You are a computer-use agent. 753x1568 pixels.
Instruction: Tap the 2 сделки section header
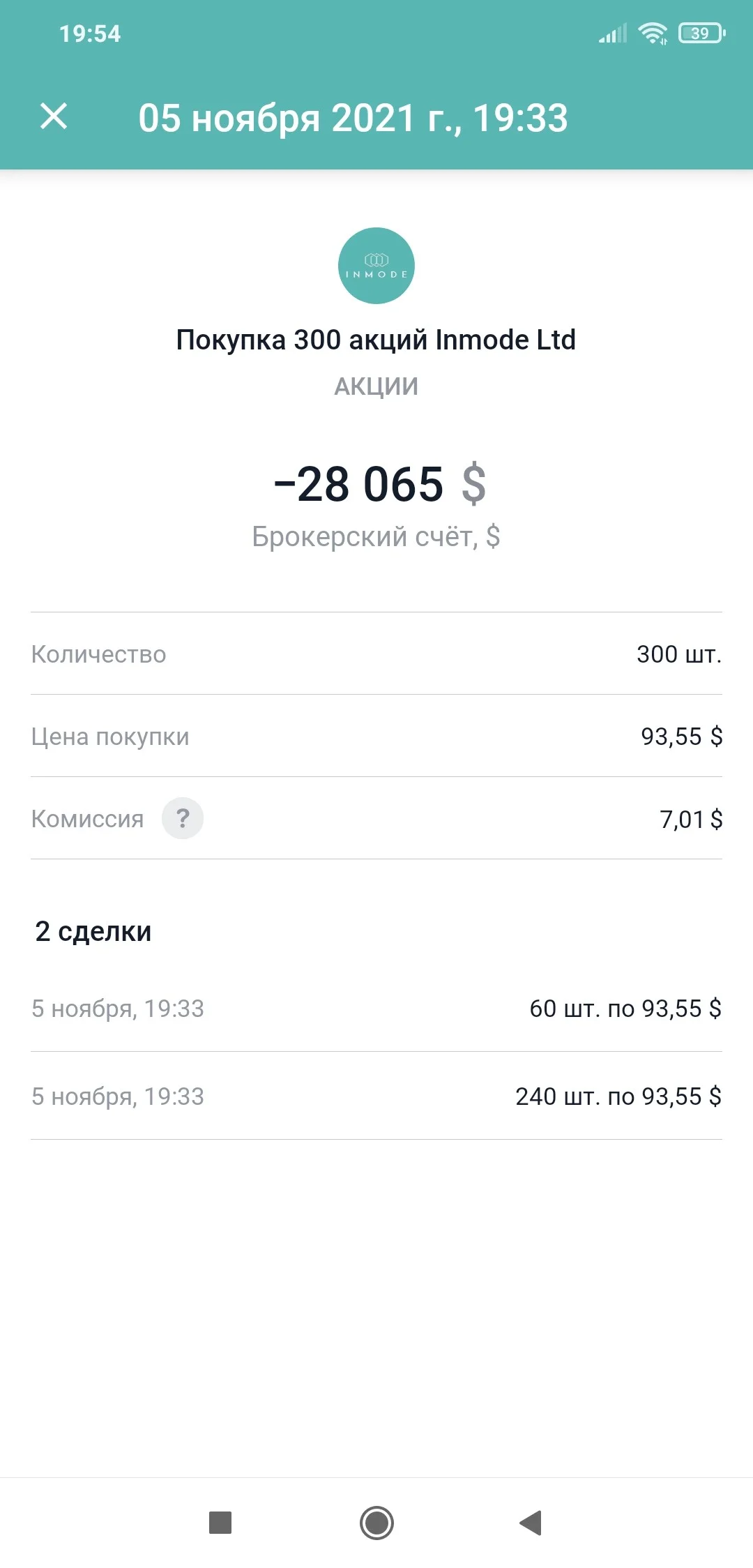tap(93, 931)
